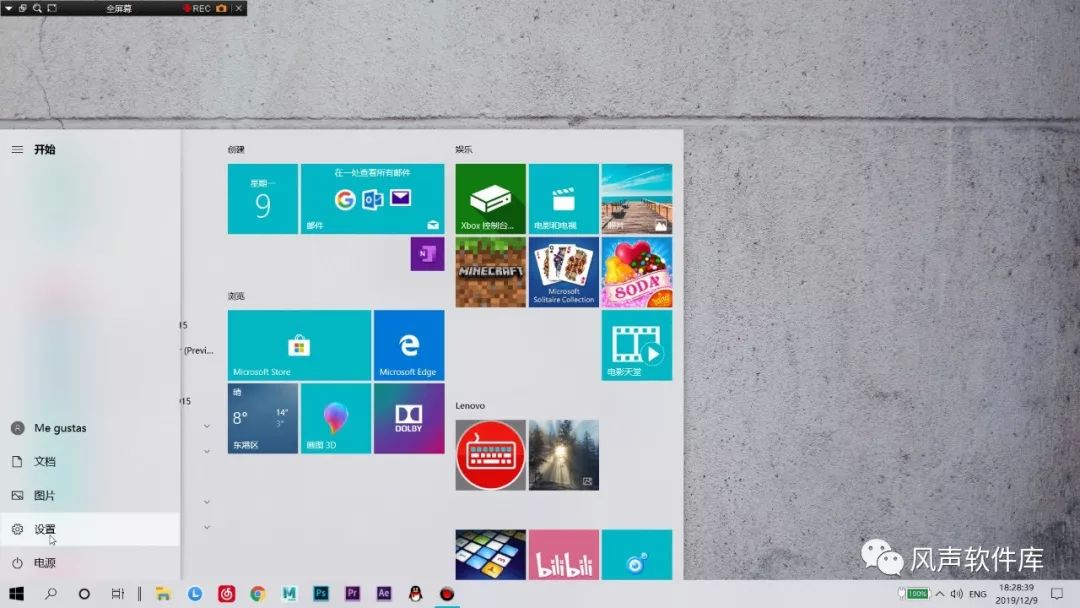Open 电源 power options

[x=44, y=562]
